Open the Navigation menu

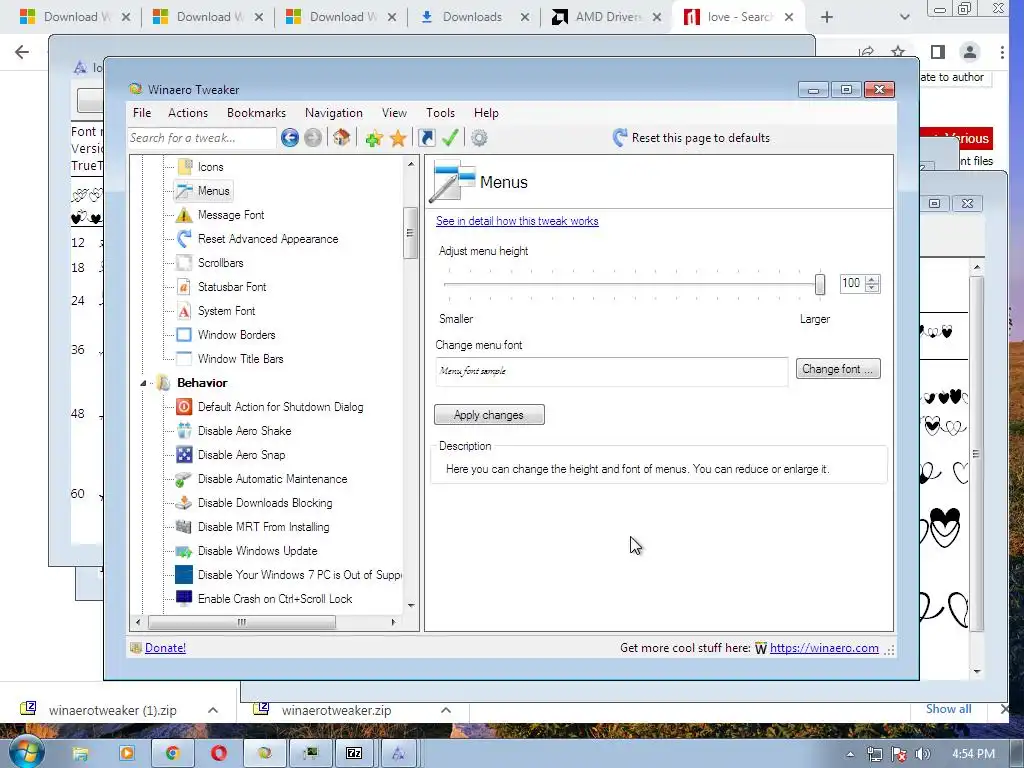click(334, 113)
